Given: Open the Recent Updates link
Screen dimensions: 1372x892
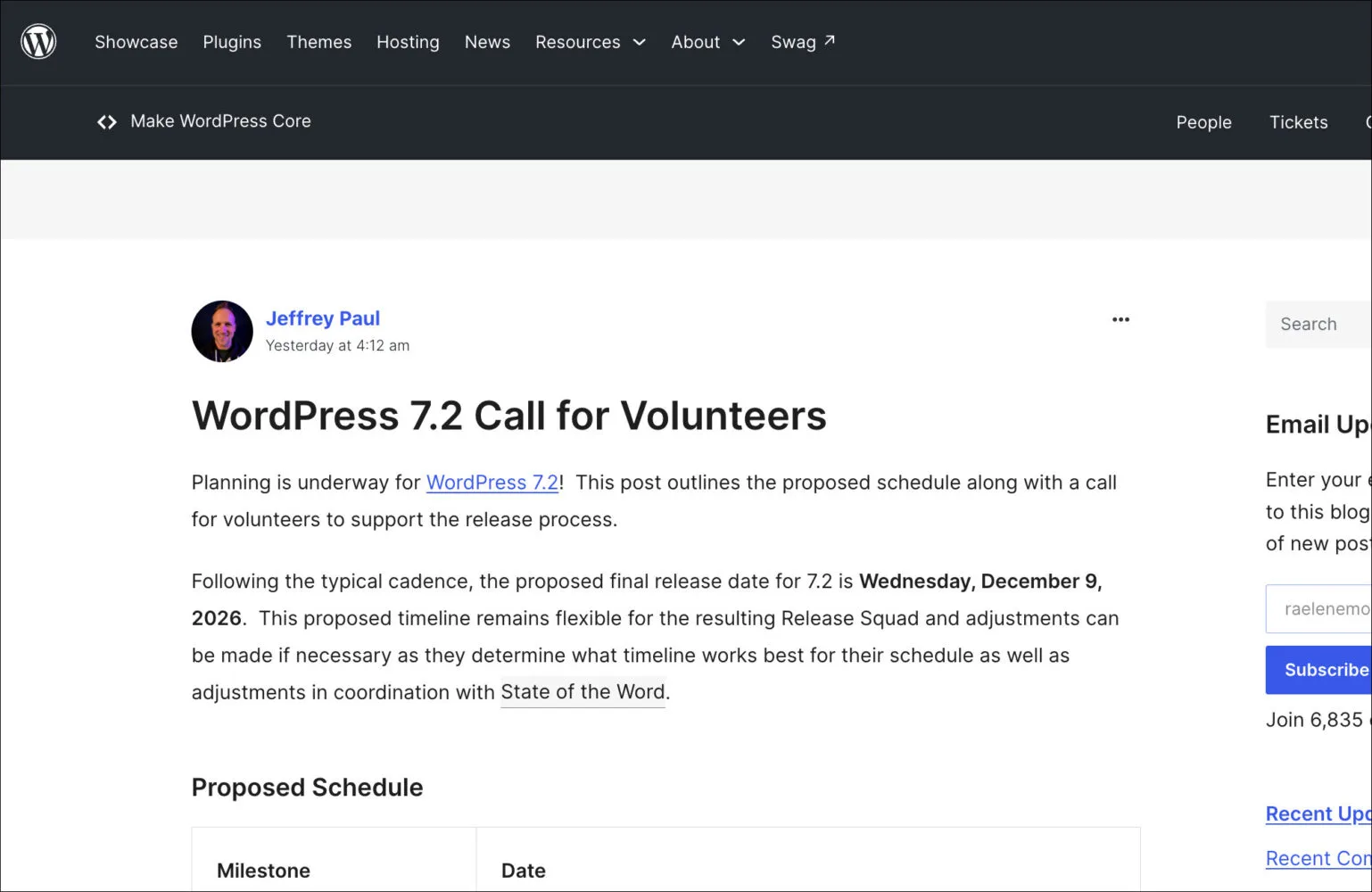Looking at the screenshot, I should click(x=1318, y=814).
